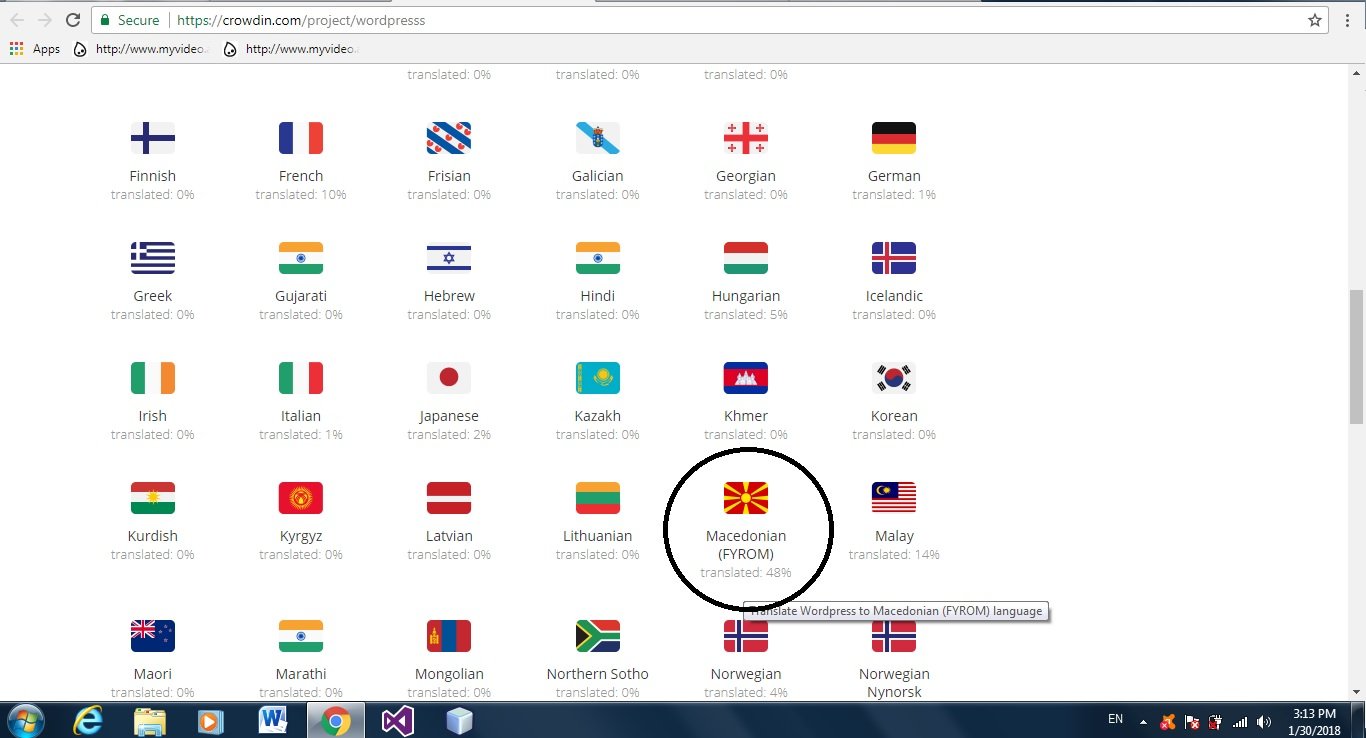This screenshot has height=738, width=1366.
Task: Select the Khmer flag icon
Action: click(x=746, y=378)
